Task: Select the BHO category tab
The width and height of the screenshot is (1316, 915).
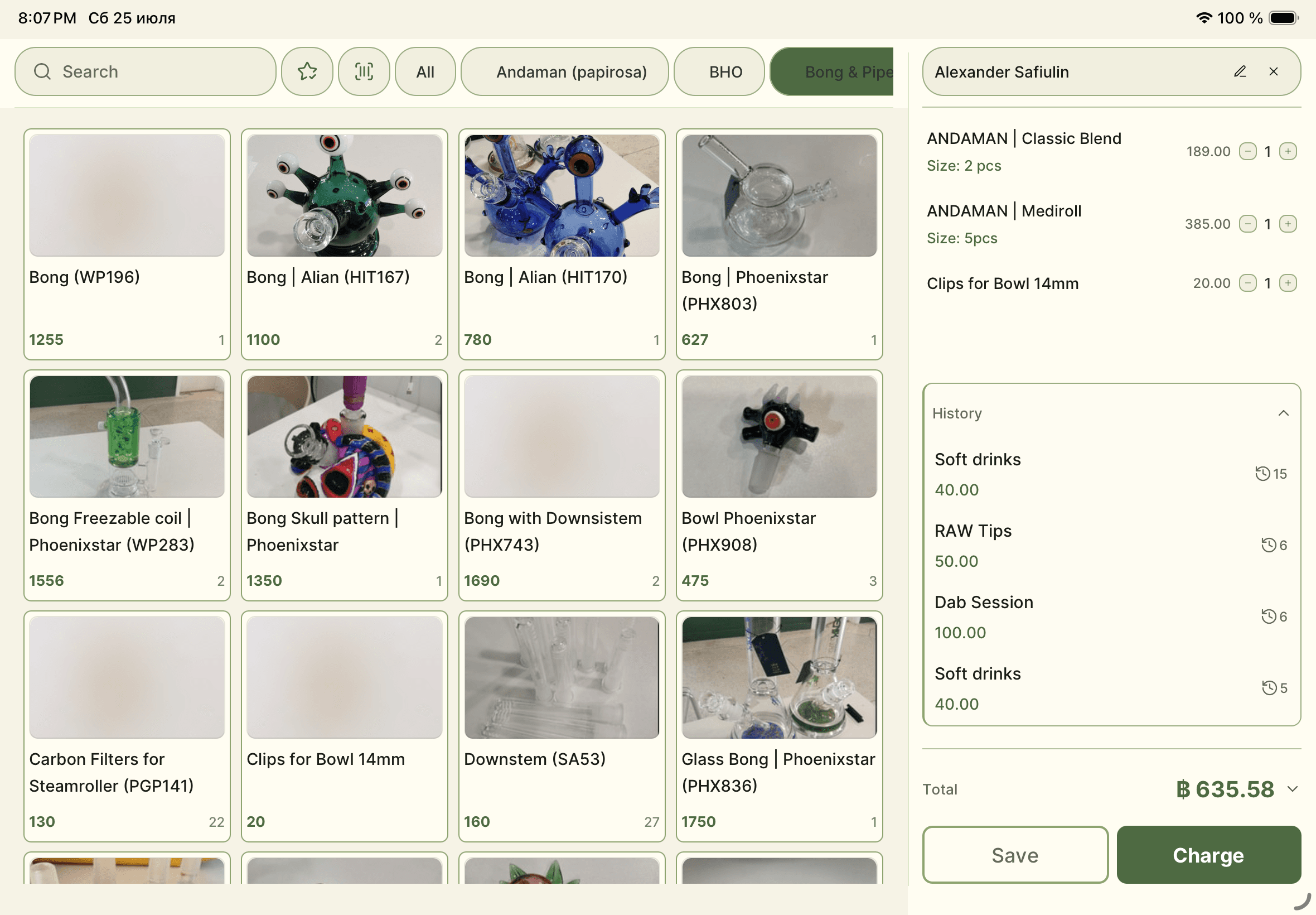Action: pos(719,71)
